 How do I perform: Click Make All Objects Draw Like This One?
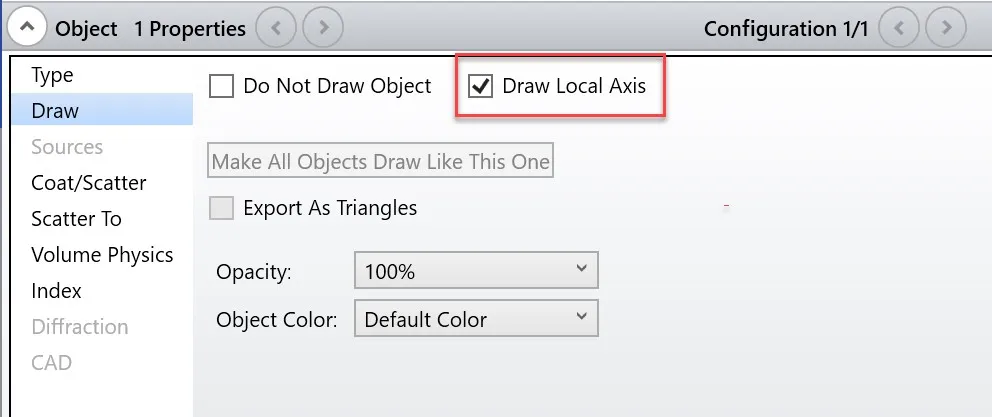click(381, 161)
